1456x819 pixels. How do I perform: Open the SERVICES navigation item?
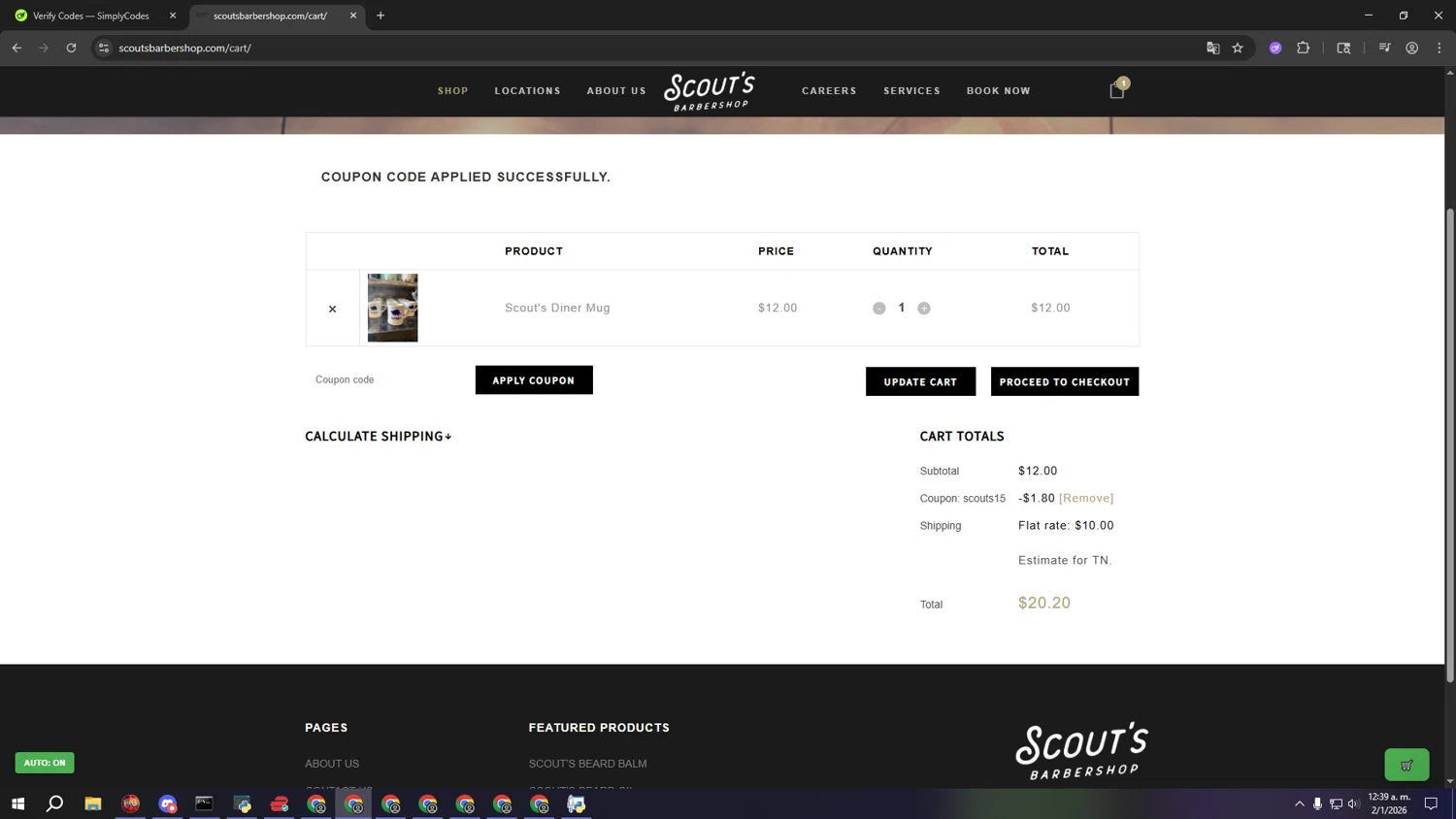(911, 91)
